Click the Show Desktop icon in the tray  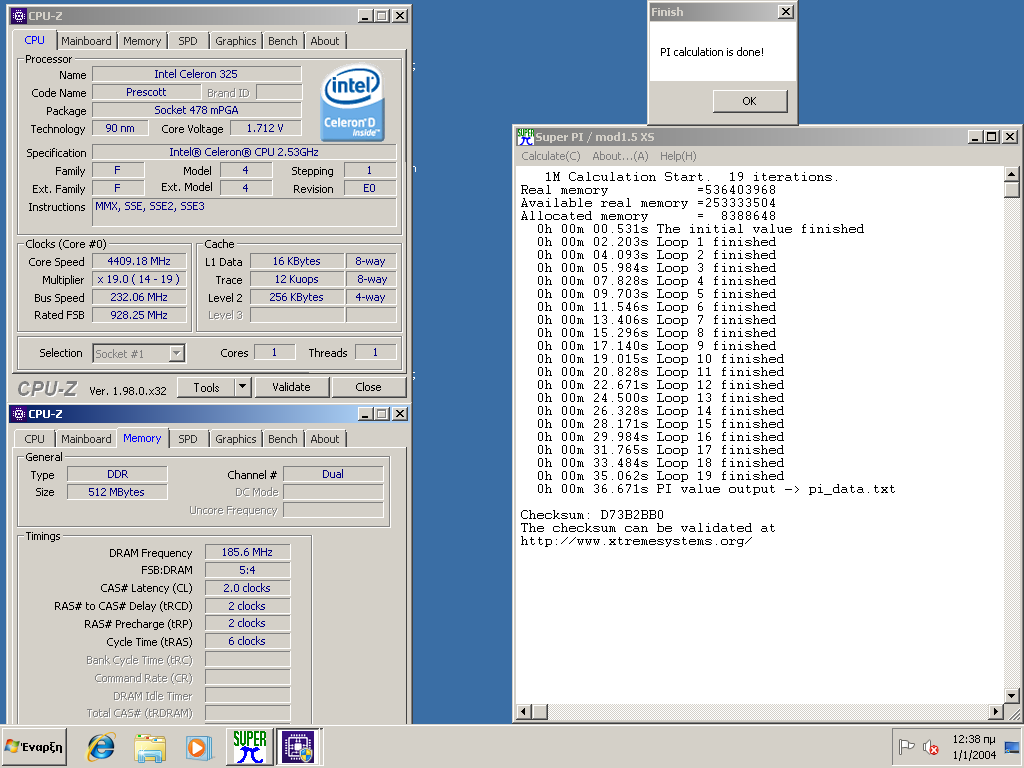click(x=1012, y=747)
